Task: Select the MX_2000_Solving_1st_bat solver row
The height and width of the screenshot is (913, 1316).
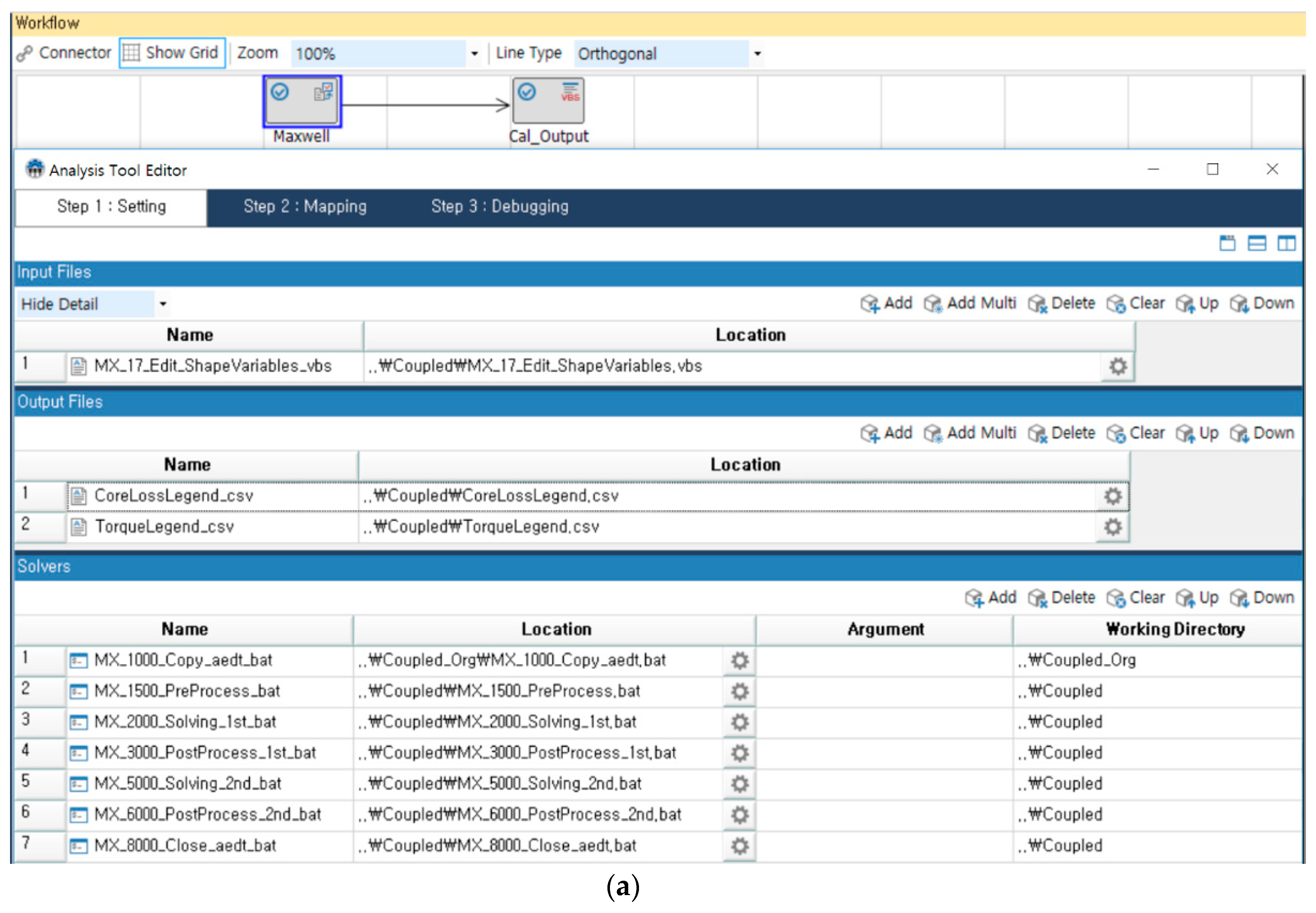Action: [185, 722]
